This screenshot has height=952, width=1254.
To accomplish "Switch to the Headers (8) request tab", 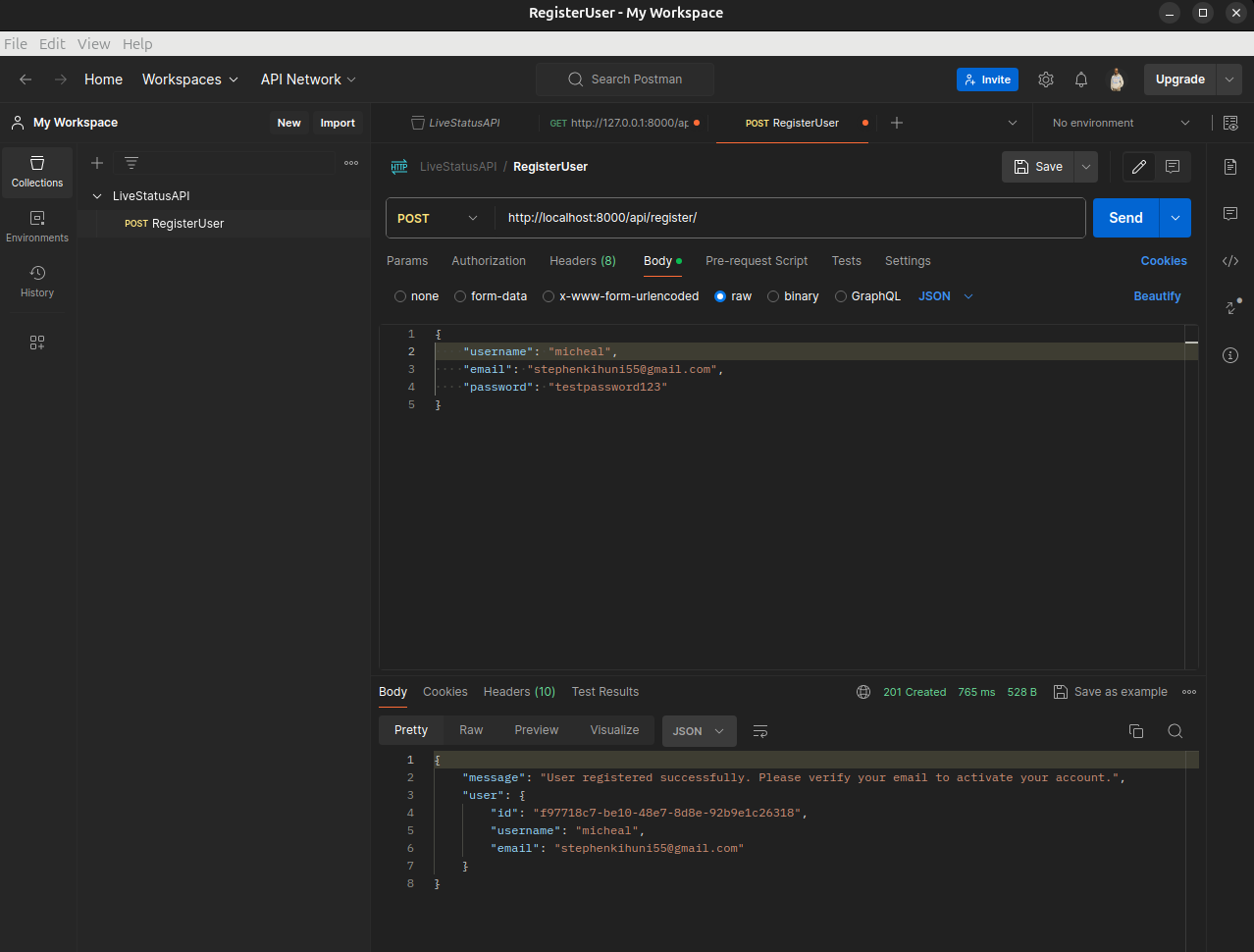I will [583, 261].
